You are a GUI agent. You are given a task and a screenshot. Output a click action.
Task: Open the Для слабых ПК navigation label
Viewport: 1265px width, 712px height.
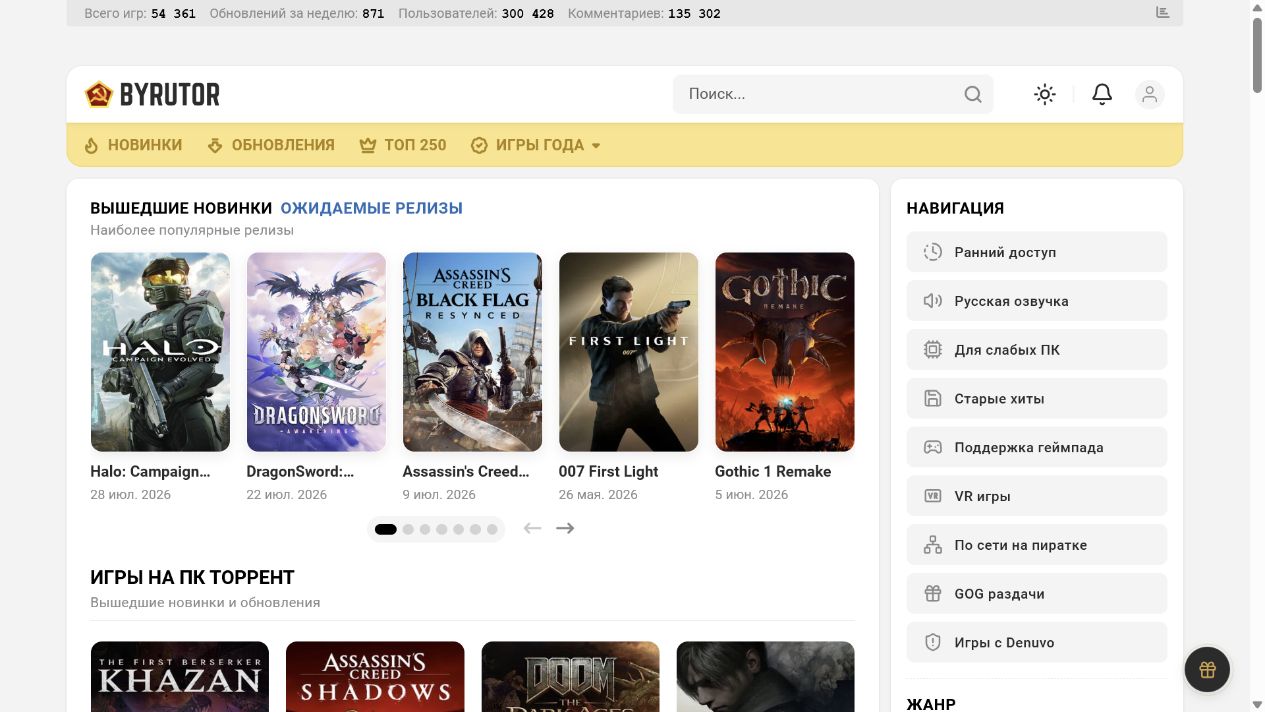coord(1007,350)
